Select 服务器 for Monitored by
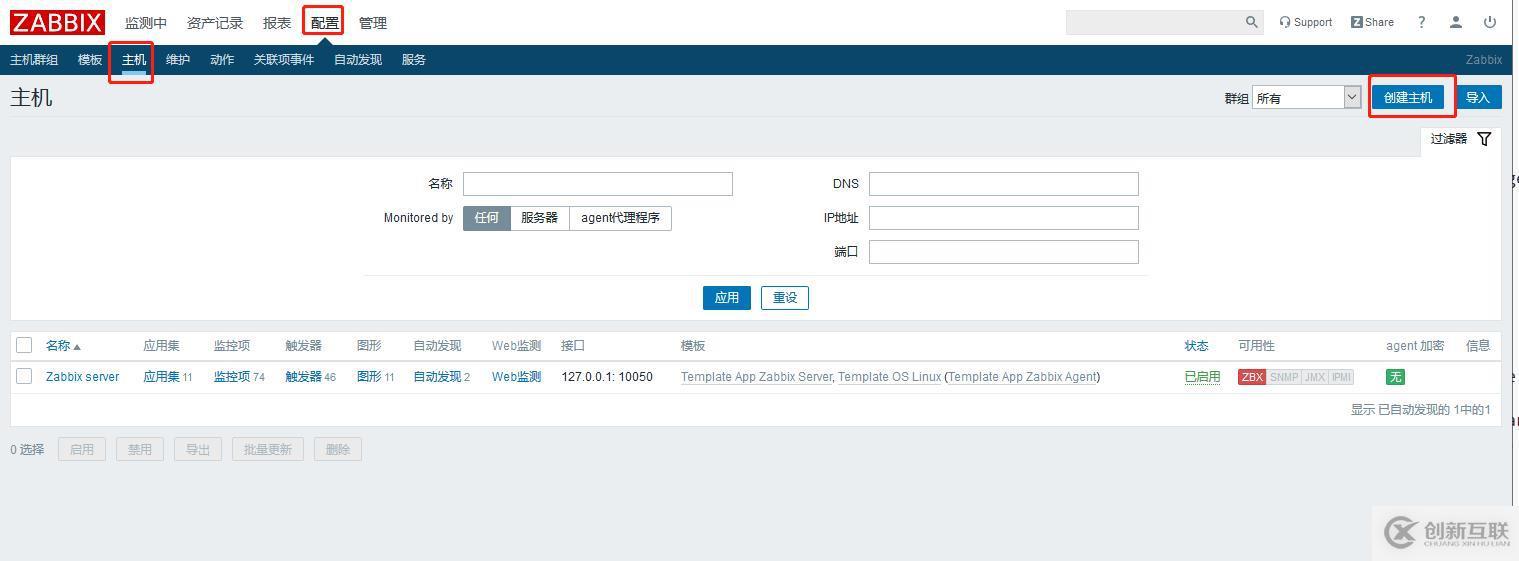1519x561 pixels. tap(540, 218)
